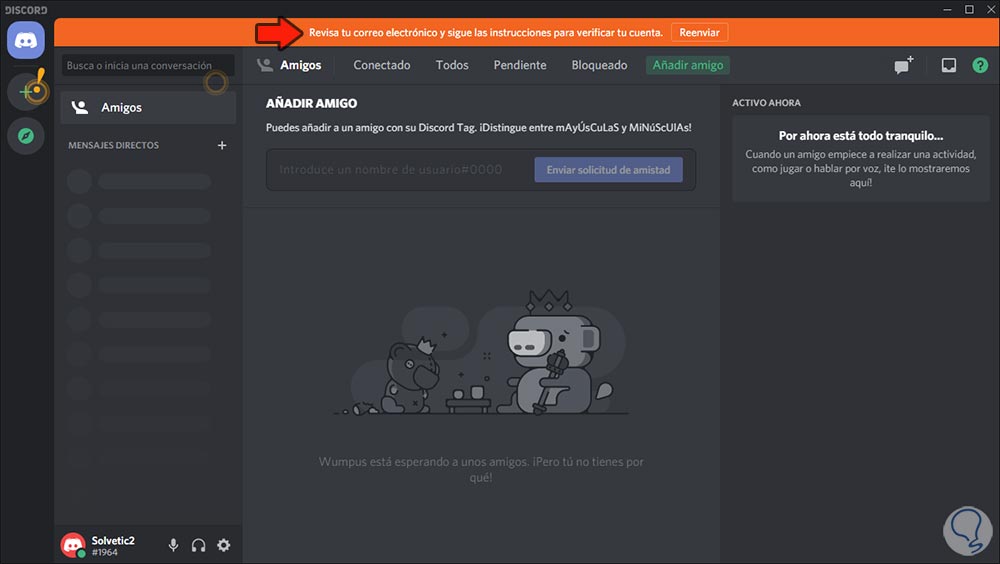Maximize the Discord window

pos(969,9)
